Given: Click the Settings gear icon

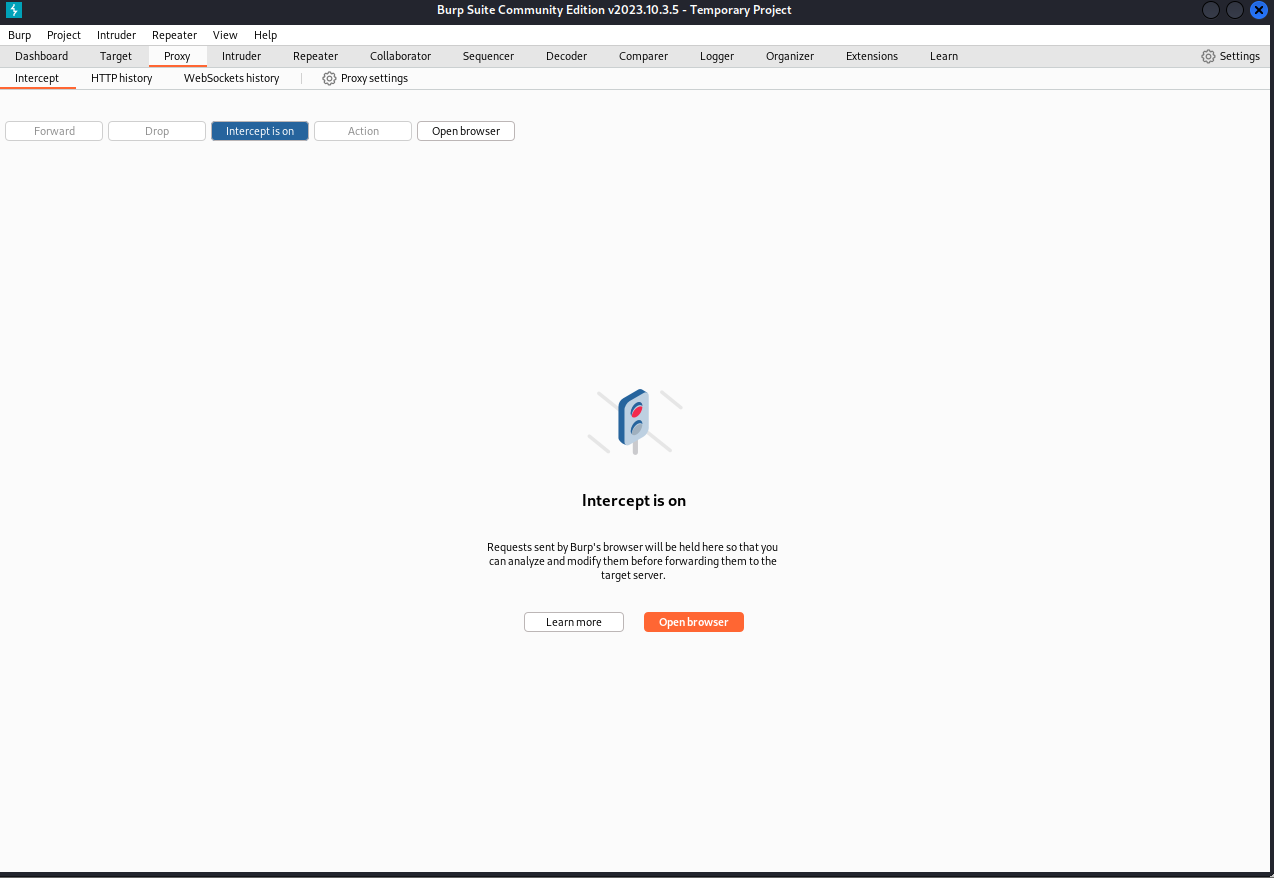Looking at the screenshot, I should [1208, 56].
